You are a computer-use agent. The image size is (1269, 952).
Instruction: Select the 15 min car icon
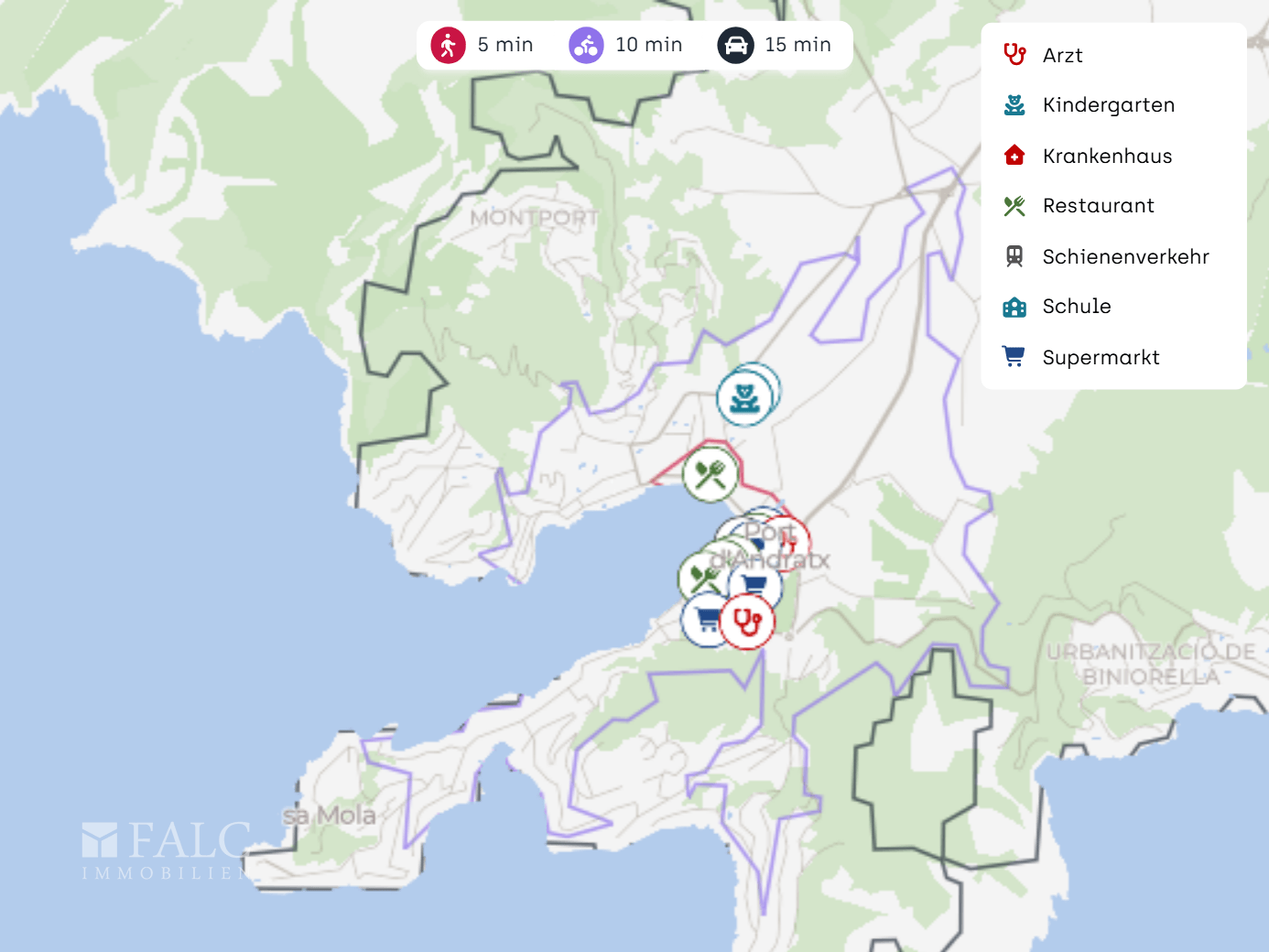point(735,45)
